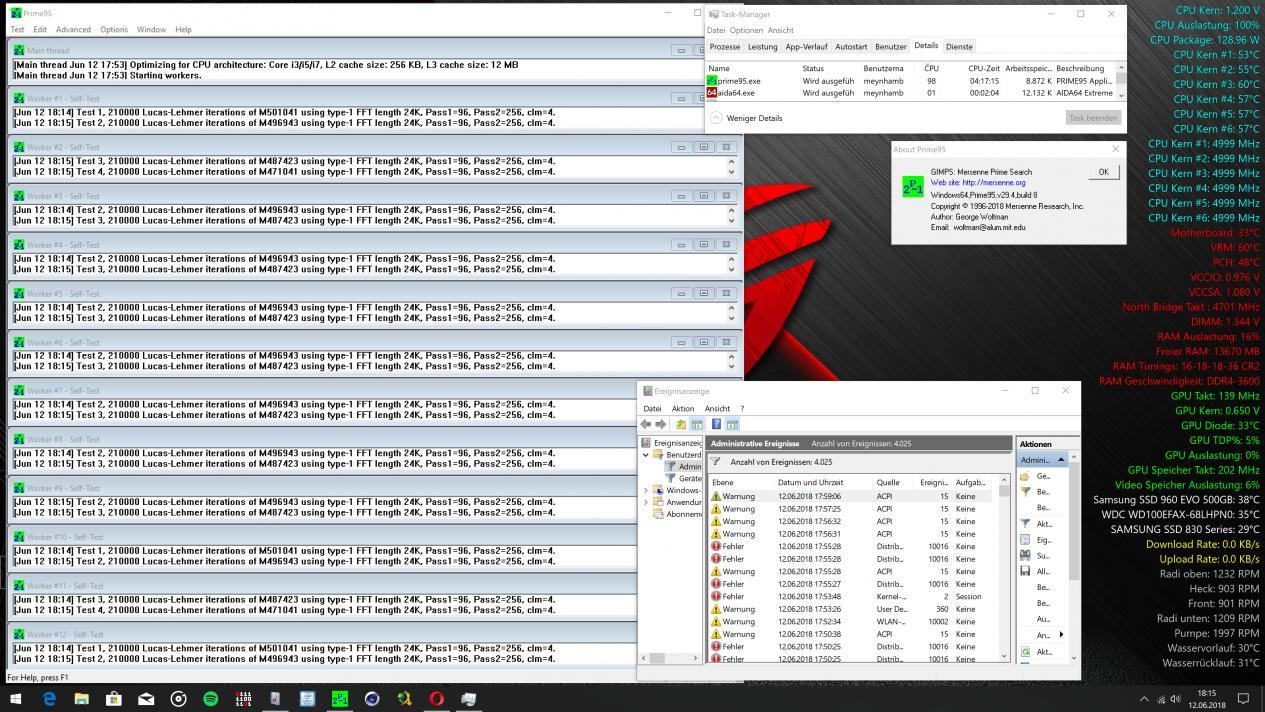Open the Opera browser from the taskbar
This screenshot has height=712, width=1265.
point(436,699)
